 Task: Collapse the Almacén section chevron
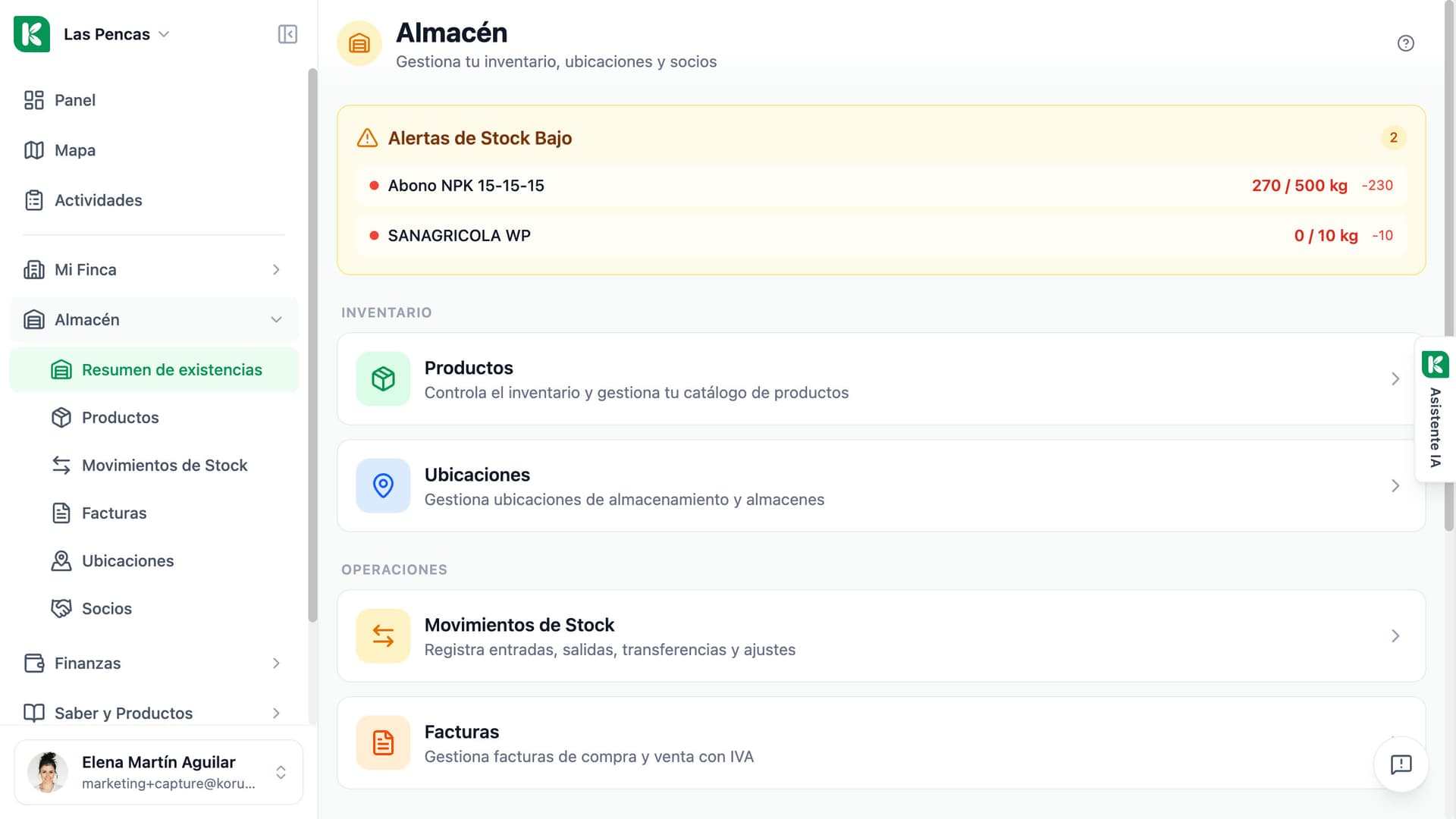(276, 320)
